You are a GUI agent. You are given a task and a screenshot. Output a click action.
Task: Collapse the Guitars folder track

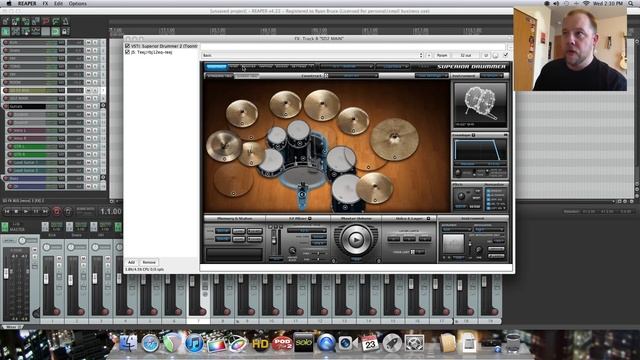[x=103, y=105]
